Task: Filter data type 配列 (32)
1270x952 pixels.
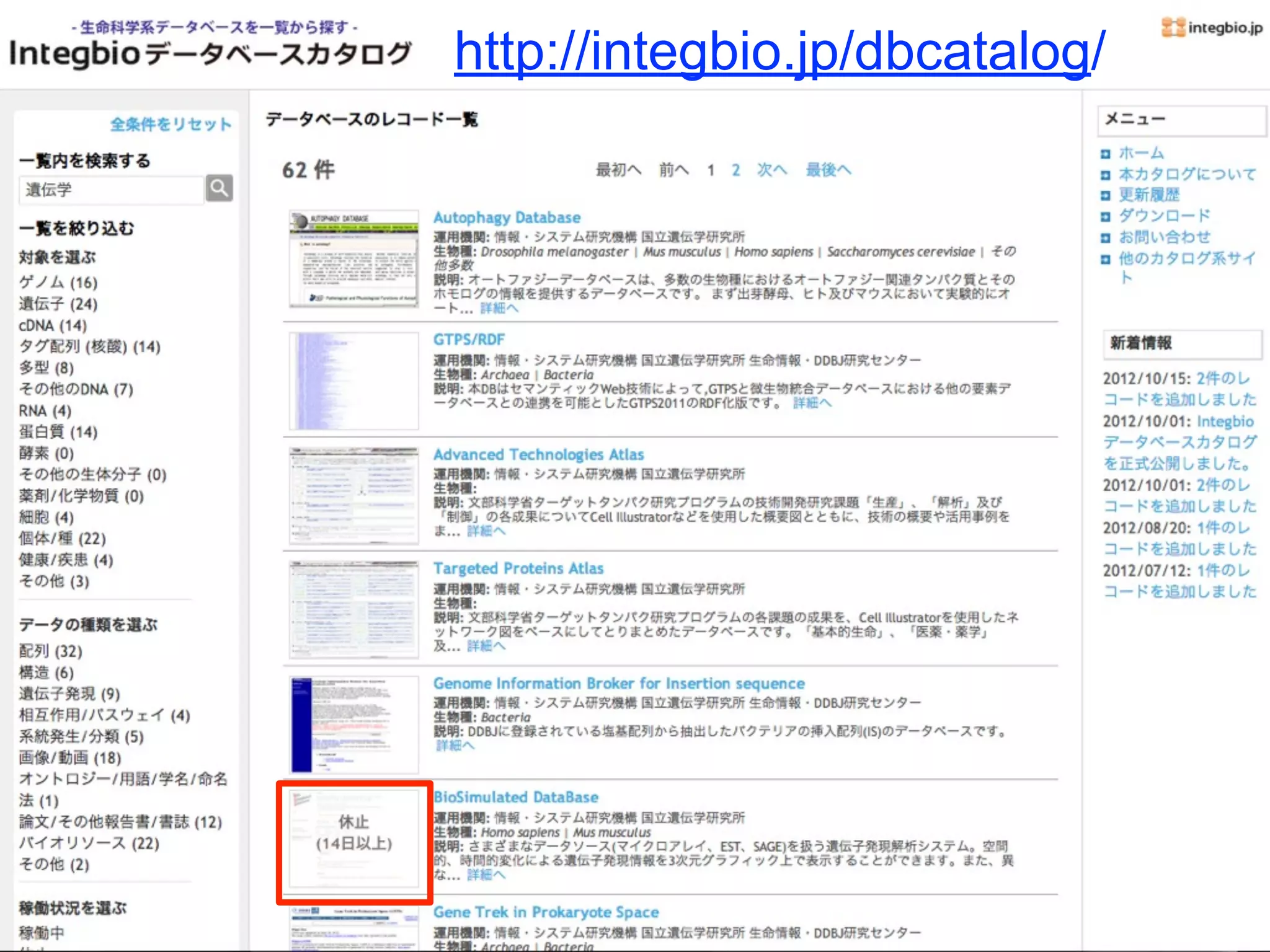Action: coord(51,651)
